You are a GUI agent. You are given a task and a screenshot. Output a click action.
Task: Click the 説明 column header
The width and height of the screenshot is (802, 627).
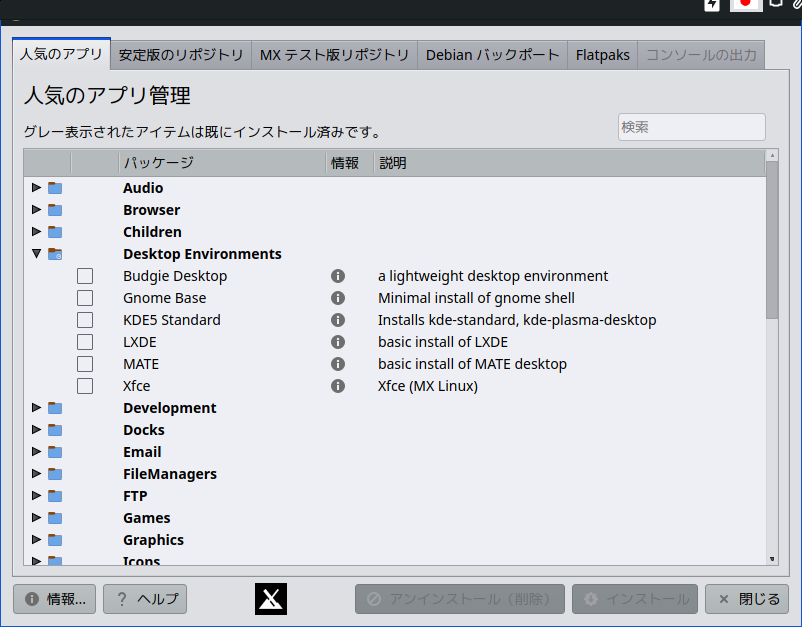click(x=570, y=163)
